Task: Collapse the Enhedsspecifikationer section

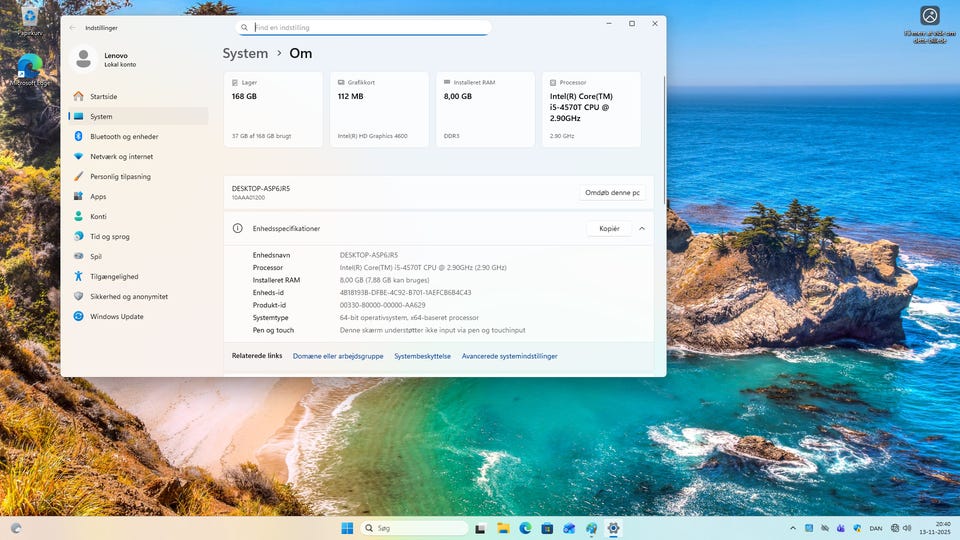Action: point(642,229)
